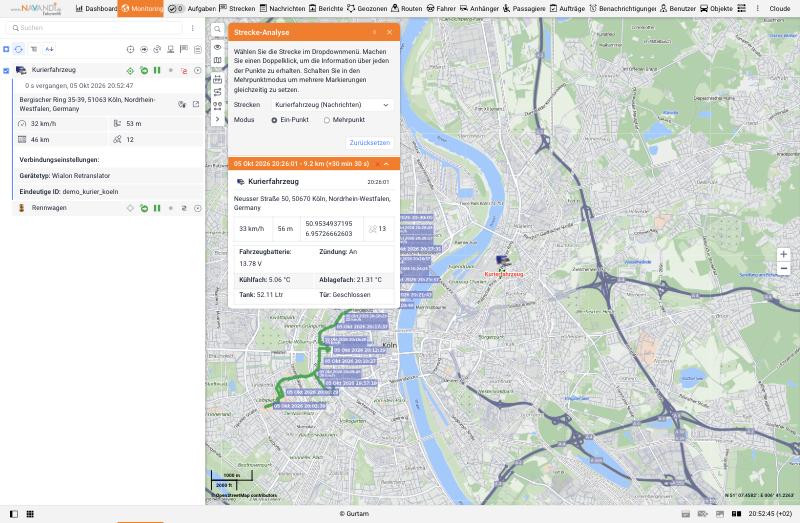Viewport: 800px width, 523px height.
Task: Go to the Berichte tab
Action: tap(326, 9)
